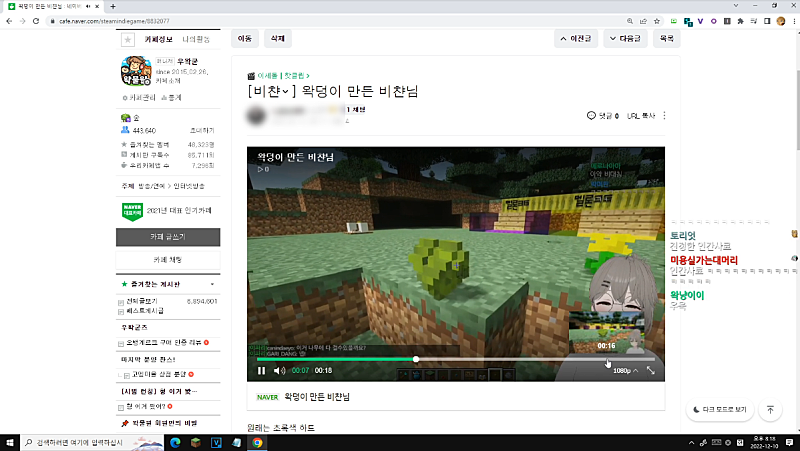
Task: Open Microsoft Edge from the taskbar
Action: (175, 442)
